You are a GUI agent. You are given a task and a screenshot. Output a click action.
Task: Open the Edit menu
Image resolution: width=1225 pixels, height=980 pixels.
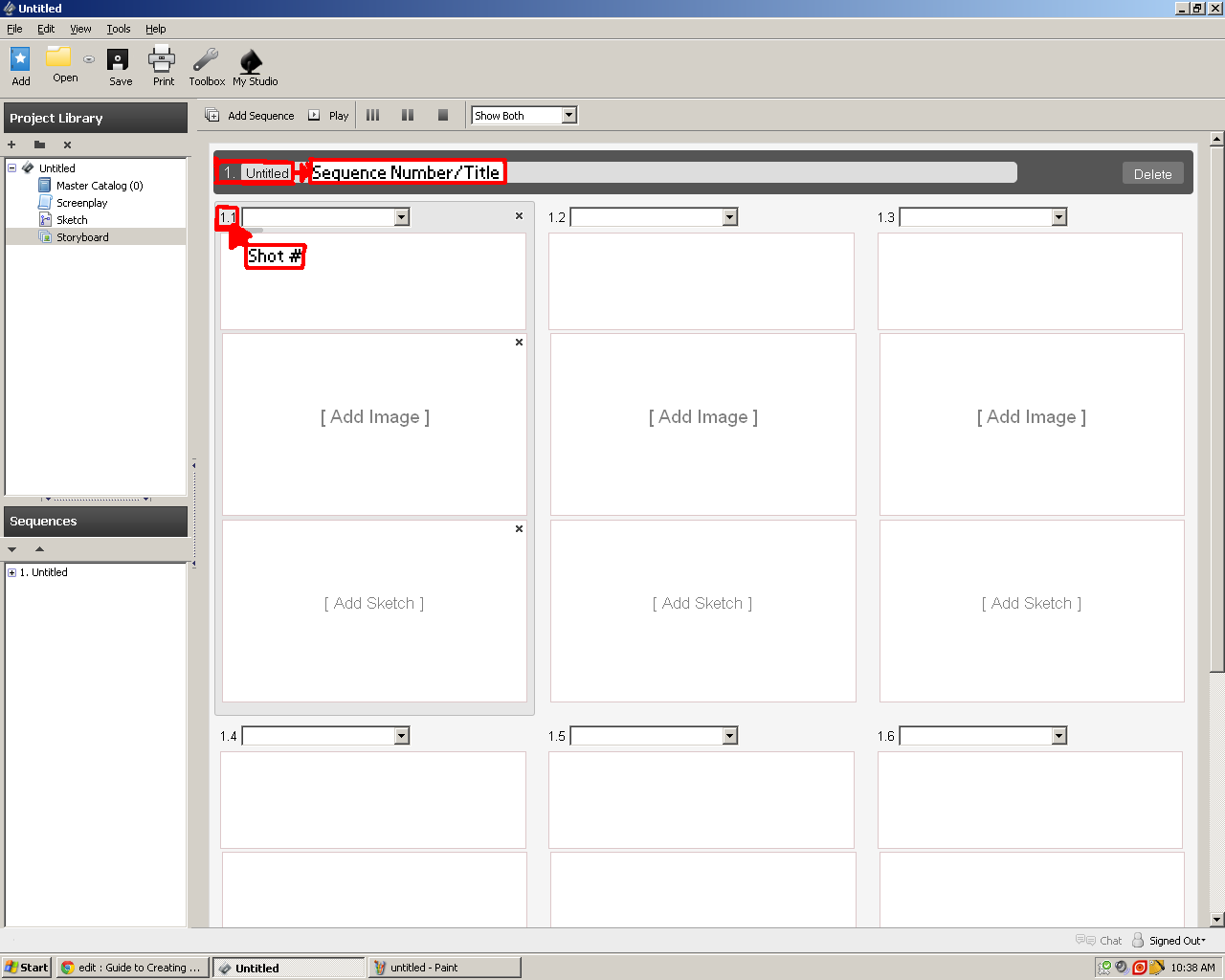46,29
